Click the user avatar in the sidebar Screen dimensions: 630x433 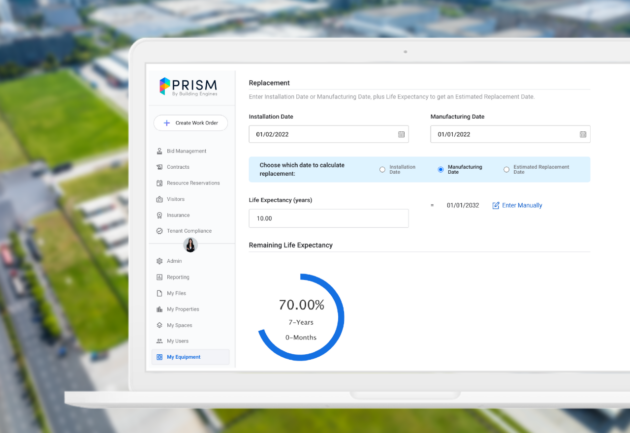[191, 245]
